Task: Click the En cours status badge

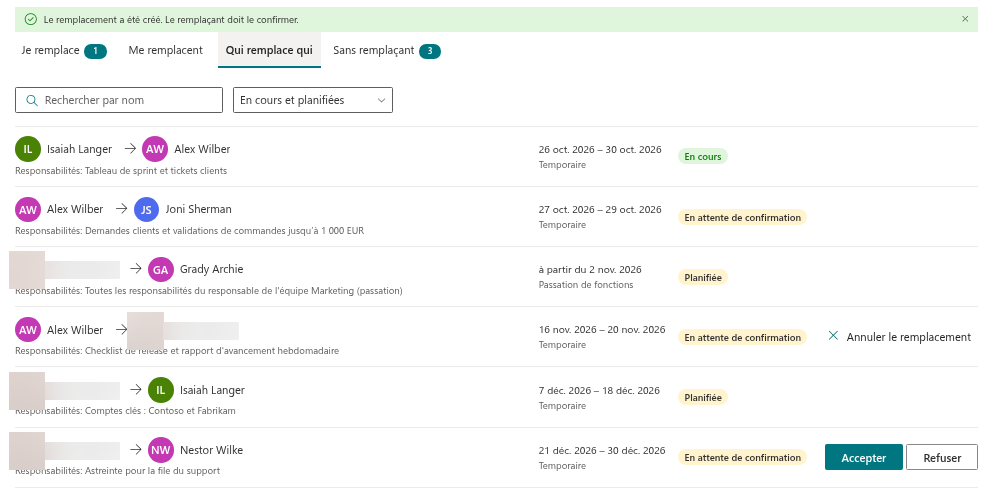Action: pos(703,156)
